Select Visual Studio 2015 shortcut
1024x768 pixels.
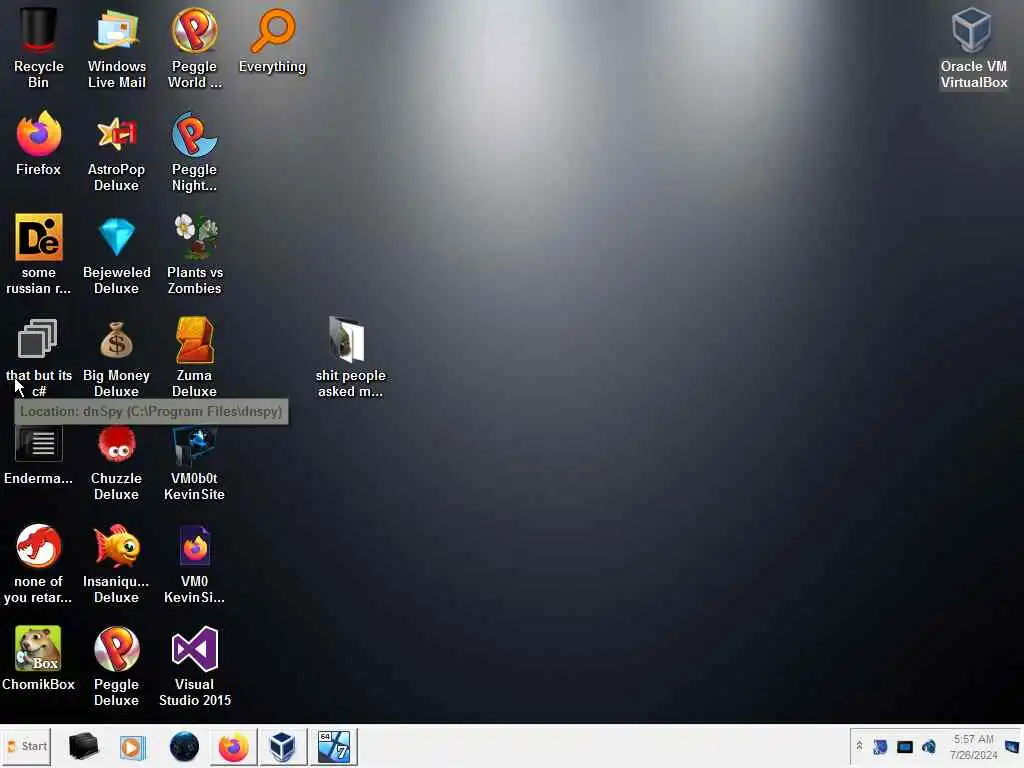195,666
